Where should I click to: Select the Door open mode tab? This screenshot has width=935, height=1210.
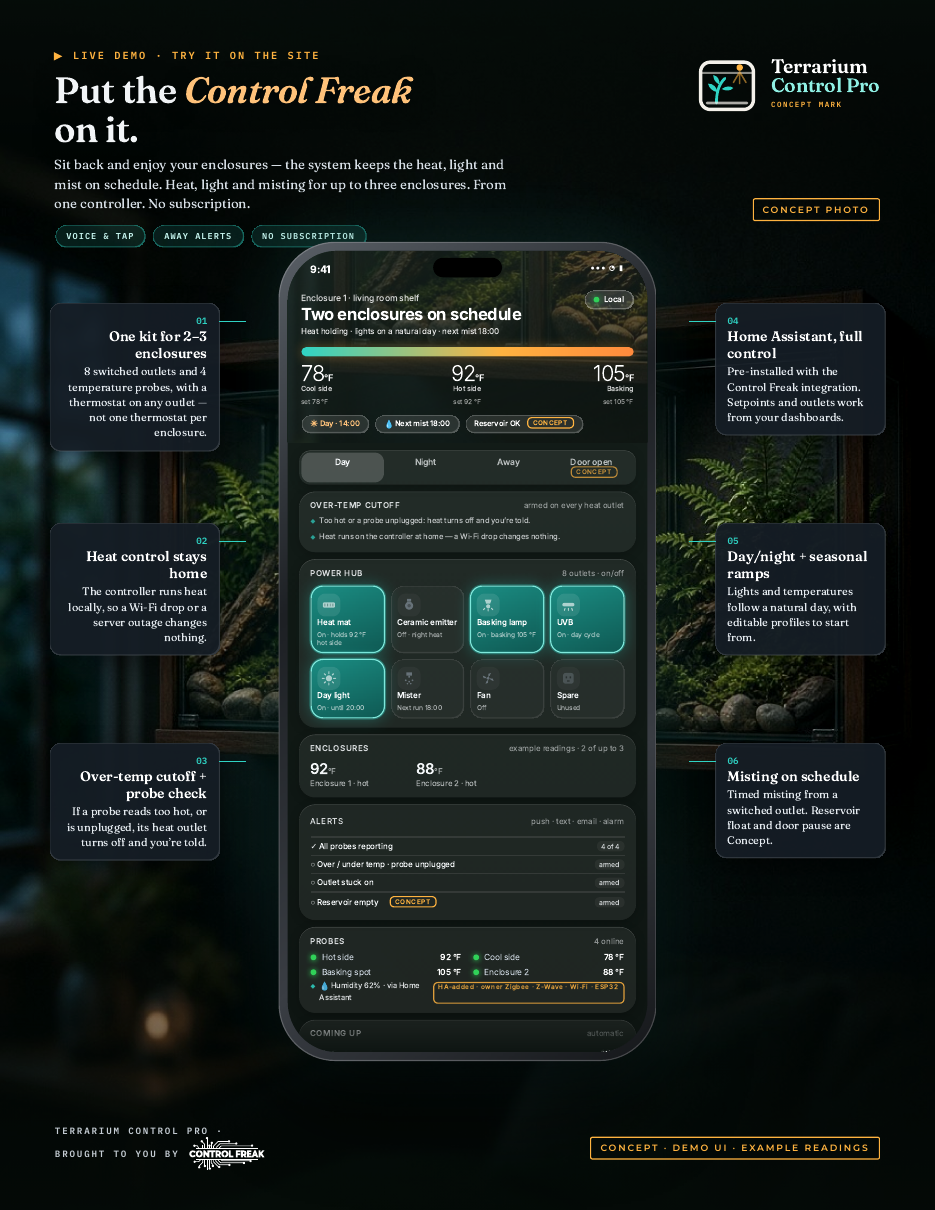pos(592,467)
